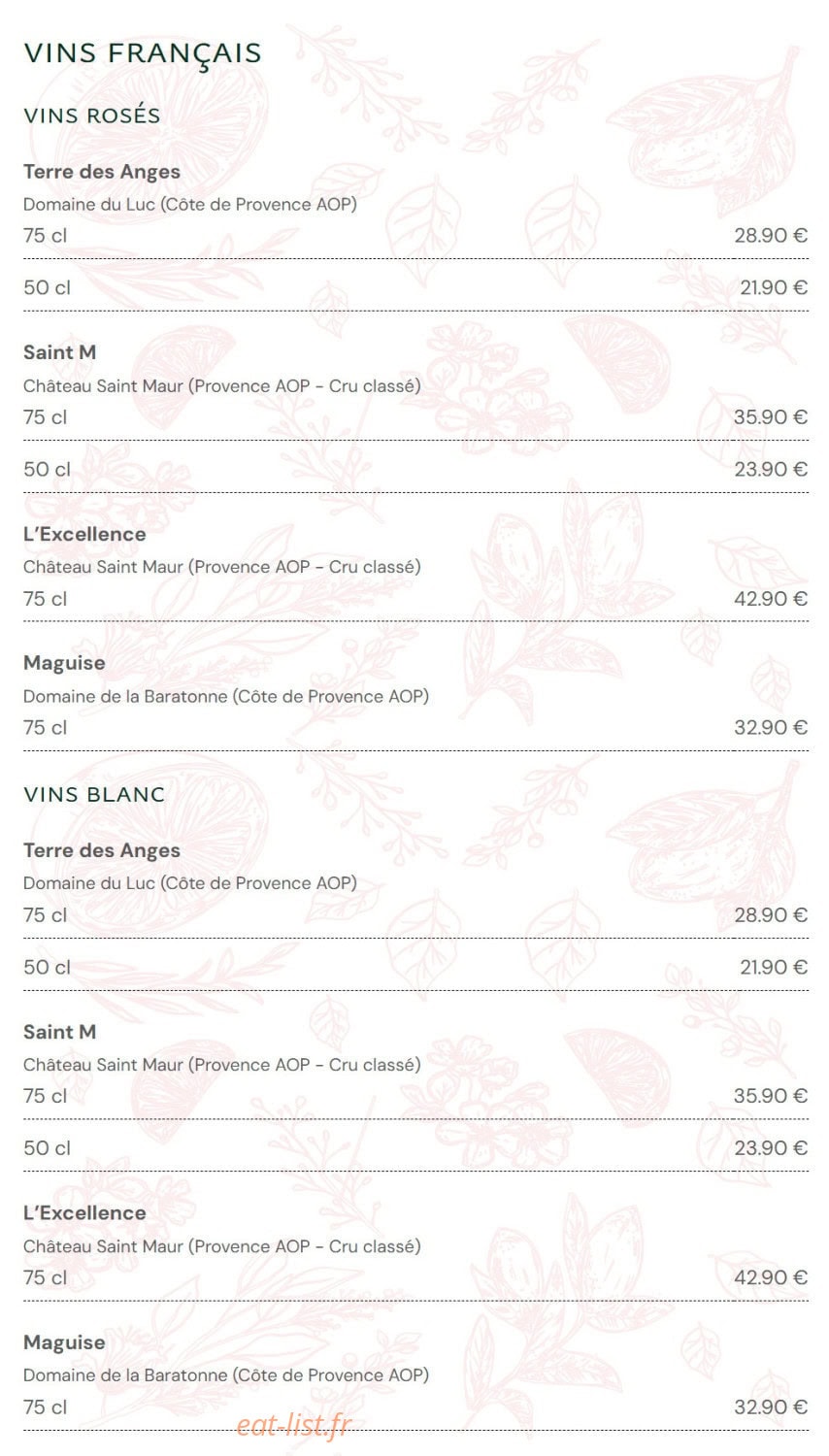Click Maguise white wine name
829x1456 pixels.
(64, 1342)
